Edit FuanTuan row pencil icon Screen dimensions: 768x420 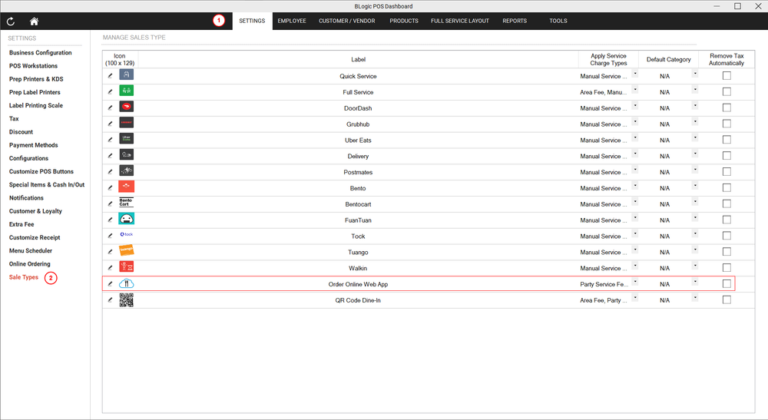pos(110,220)
